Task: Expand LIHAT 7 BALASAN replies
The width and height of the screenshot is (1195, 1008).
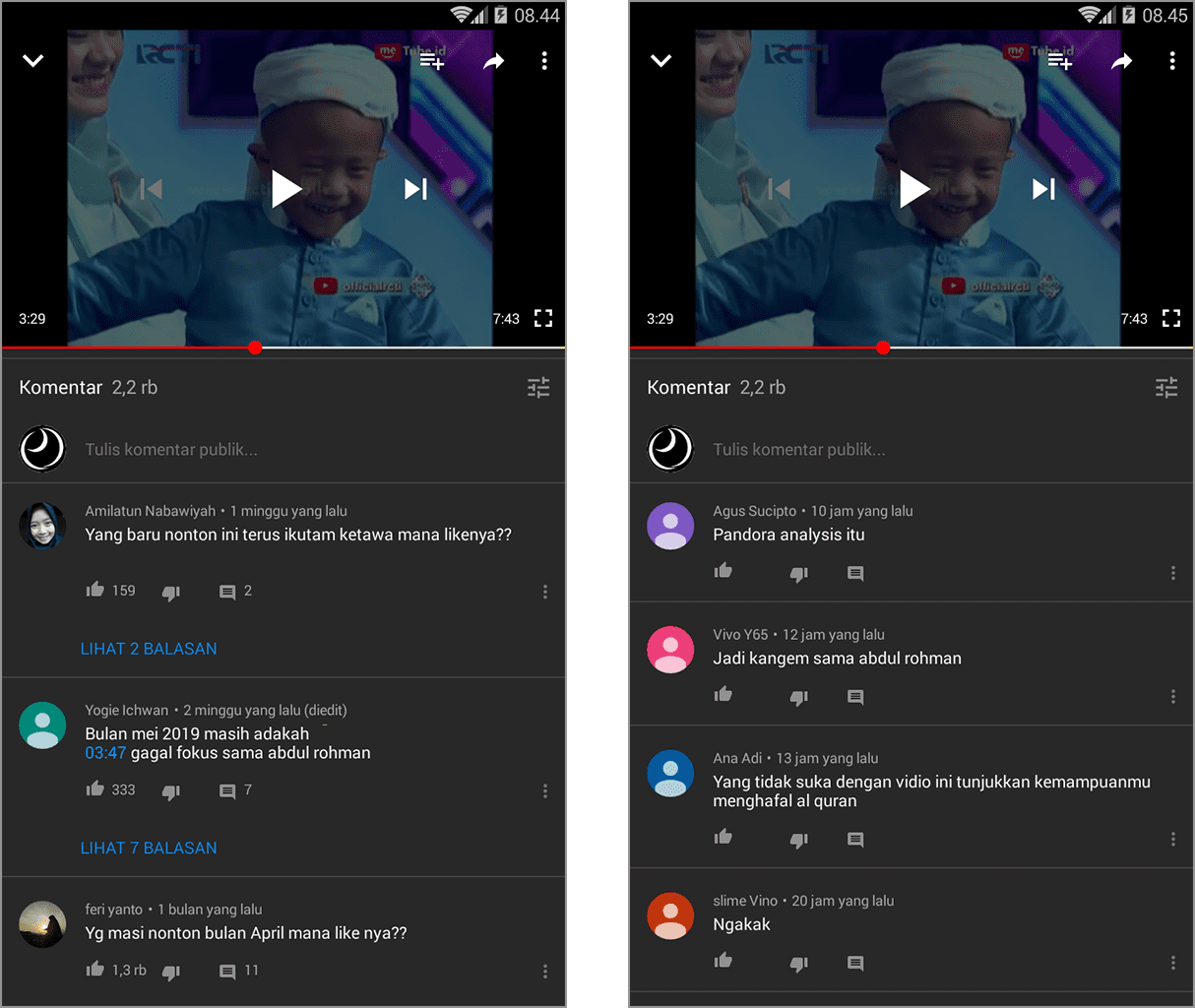Action: pyautogui.click(x=149, y=848)
